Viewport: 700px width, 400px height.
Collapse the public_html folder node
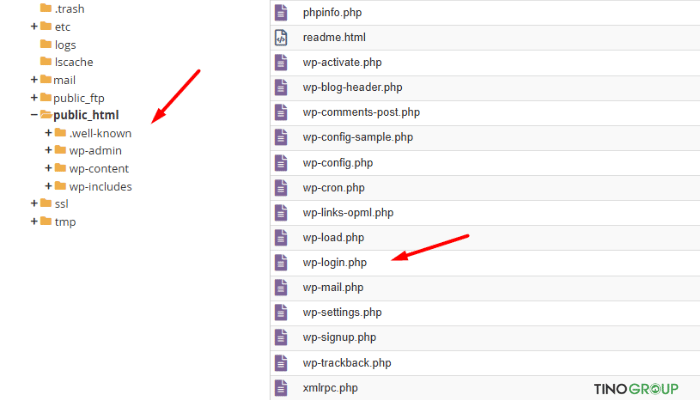(34, 115)
